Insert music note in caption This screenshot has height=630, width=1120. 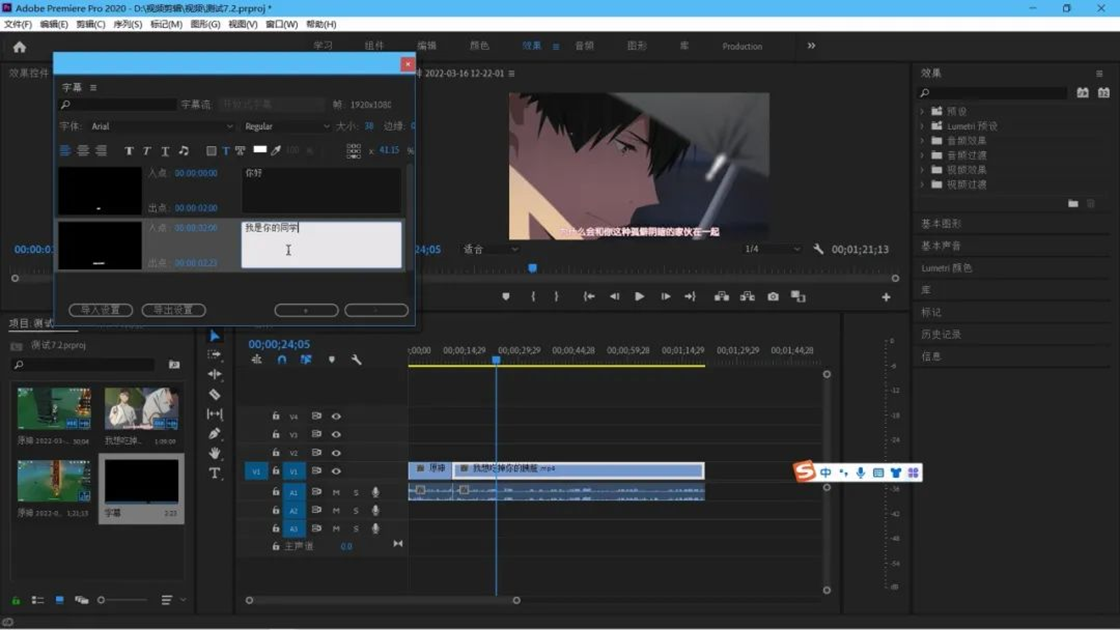[x=184, y=151]
